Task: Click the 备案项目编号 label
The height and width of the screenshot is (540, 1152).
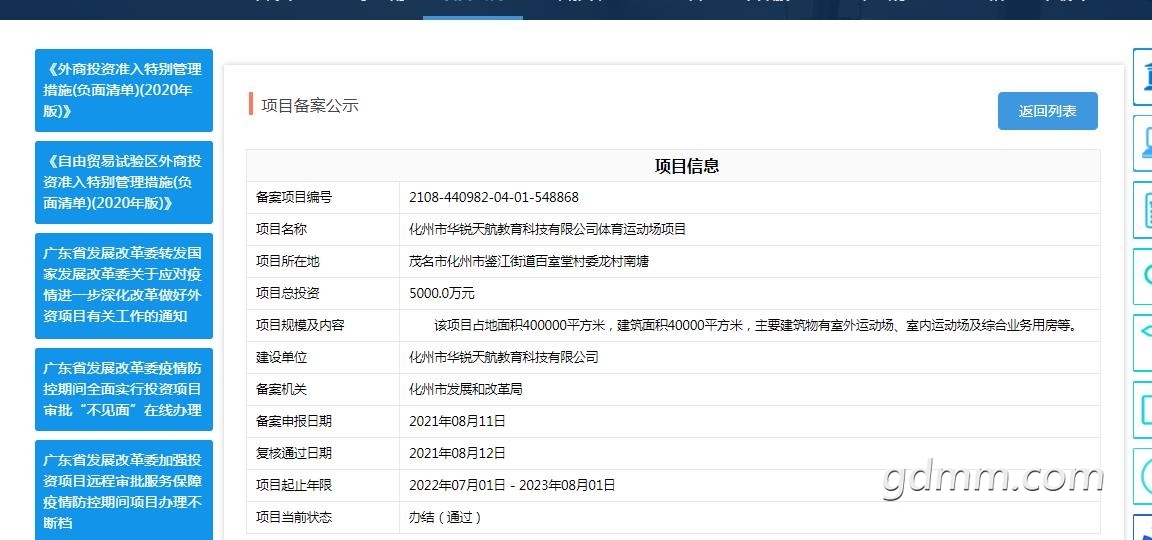Action: [294, 197]
